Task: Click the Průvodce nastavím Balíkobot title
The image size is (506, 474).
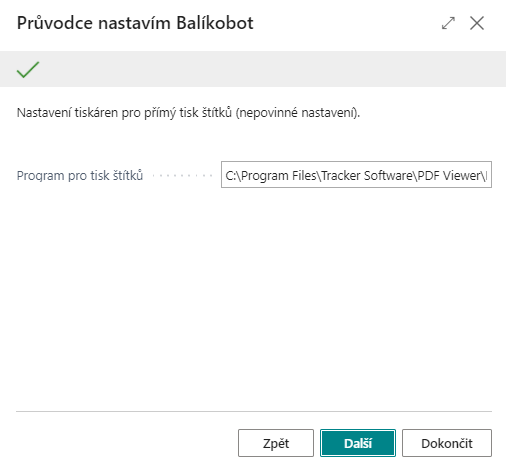Action: [x=135, y=23]
